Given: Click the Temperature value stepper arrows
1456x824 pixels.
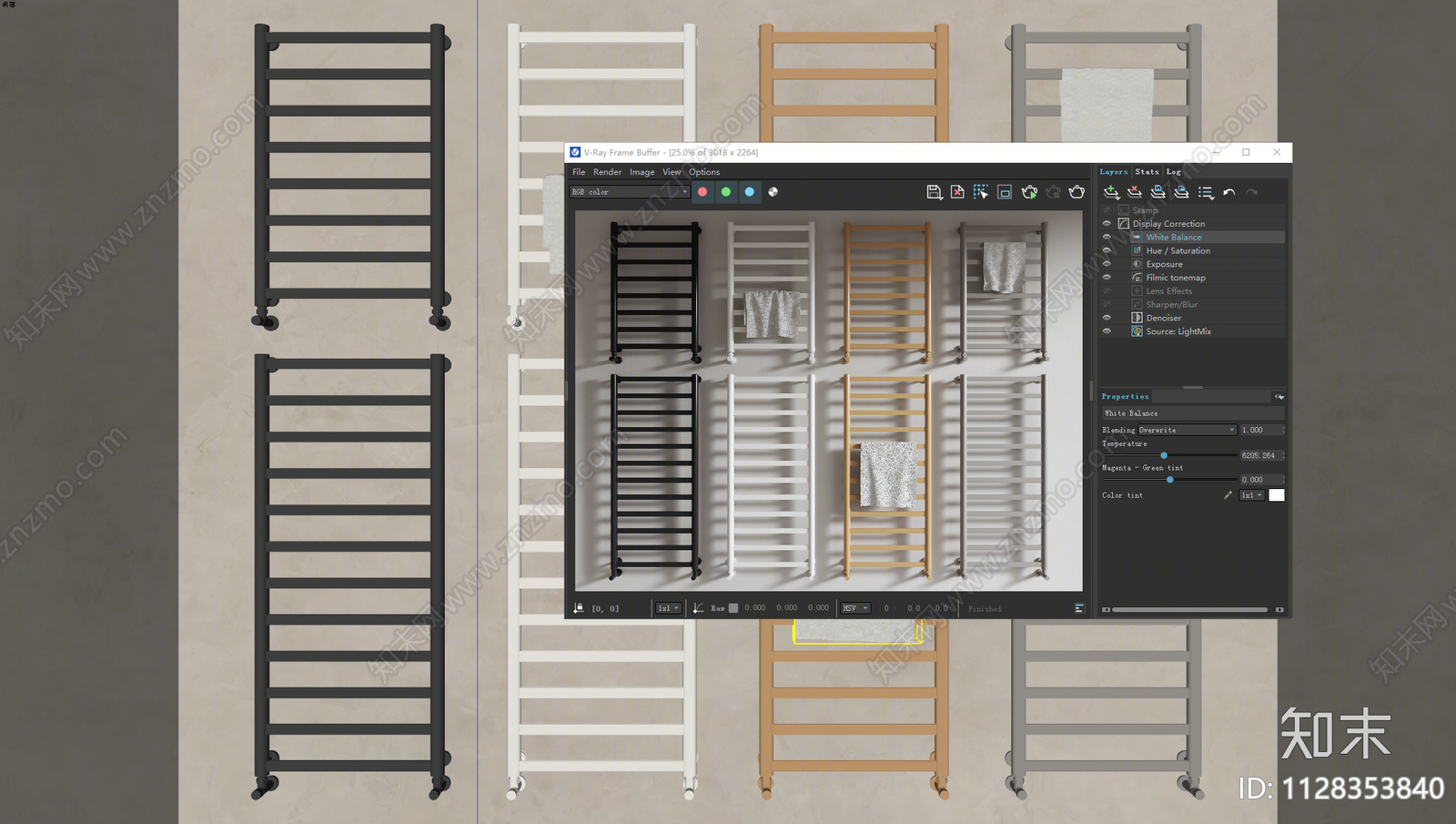Looking at the screenshot, I should (1283, 455).
